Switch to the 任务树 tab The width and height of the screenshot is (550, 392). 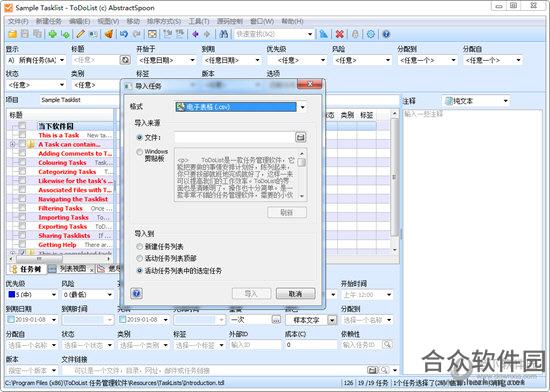point(27,269)
